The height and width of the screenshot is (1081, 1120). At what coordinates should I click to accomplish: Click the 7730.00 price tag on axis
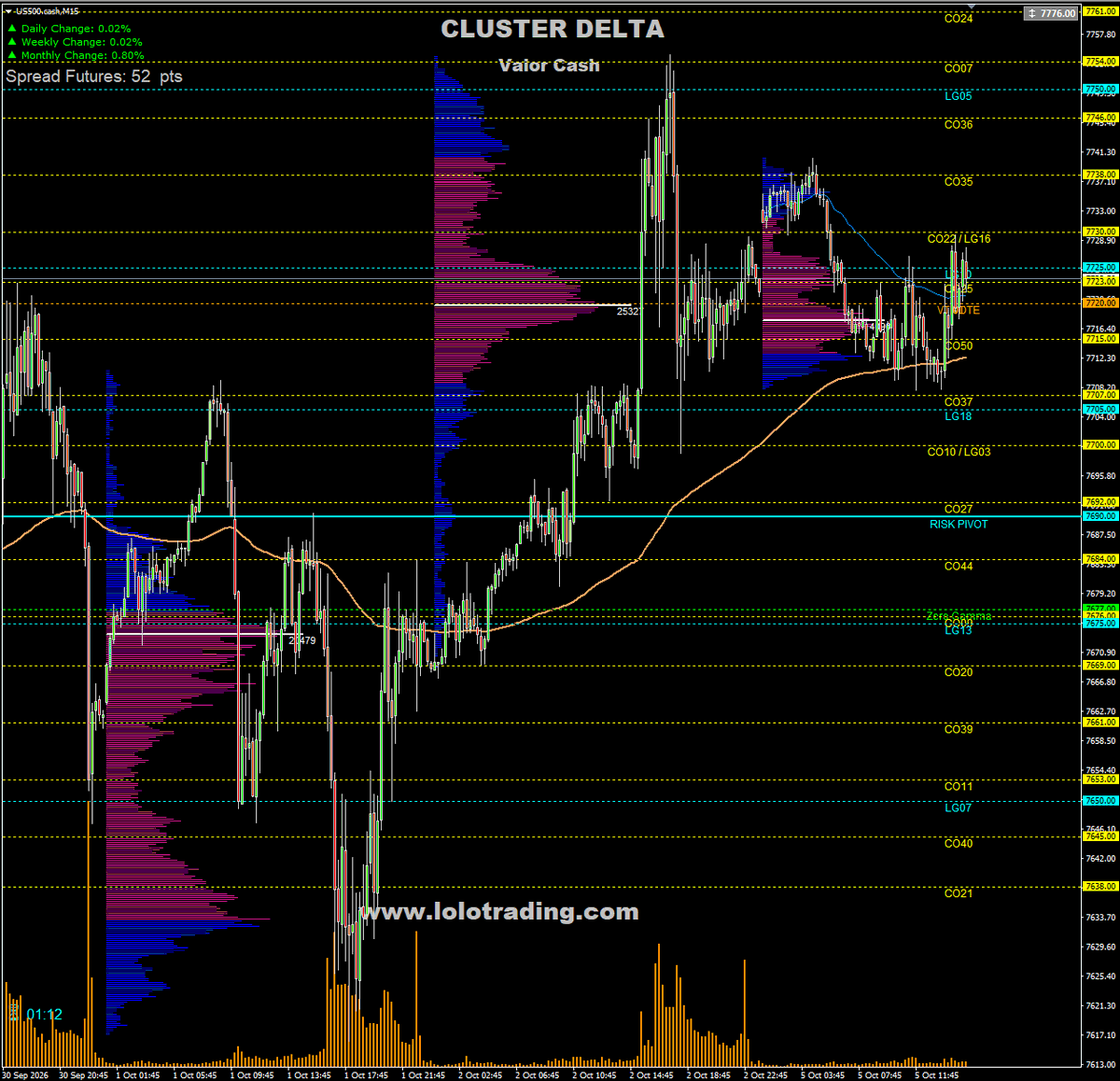[1100, 232]
